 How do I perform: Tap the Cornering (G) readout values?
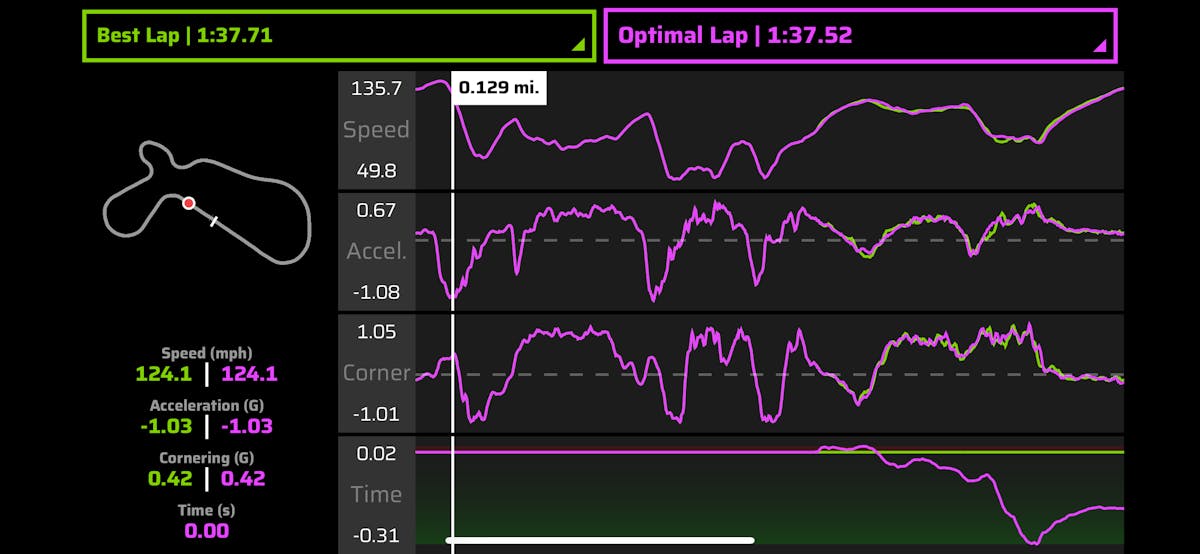coord(206,479)
